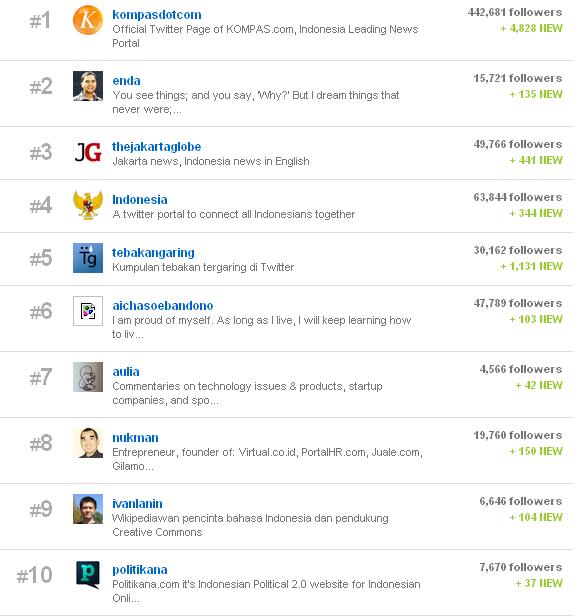Click aichasoebandono's broken image icon

[88, 311]
